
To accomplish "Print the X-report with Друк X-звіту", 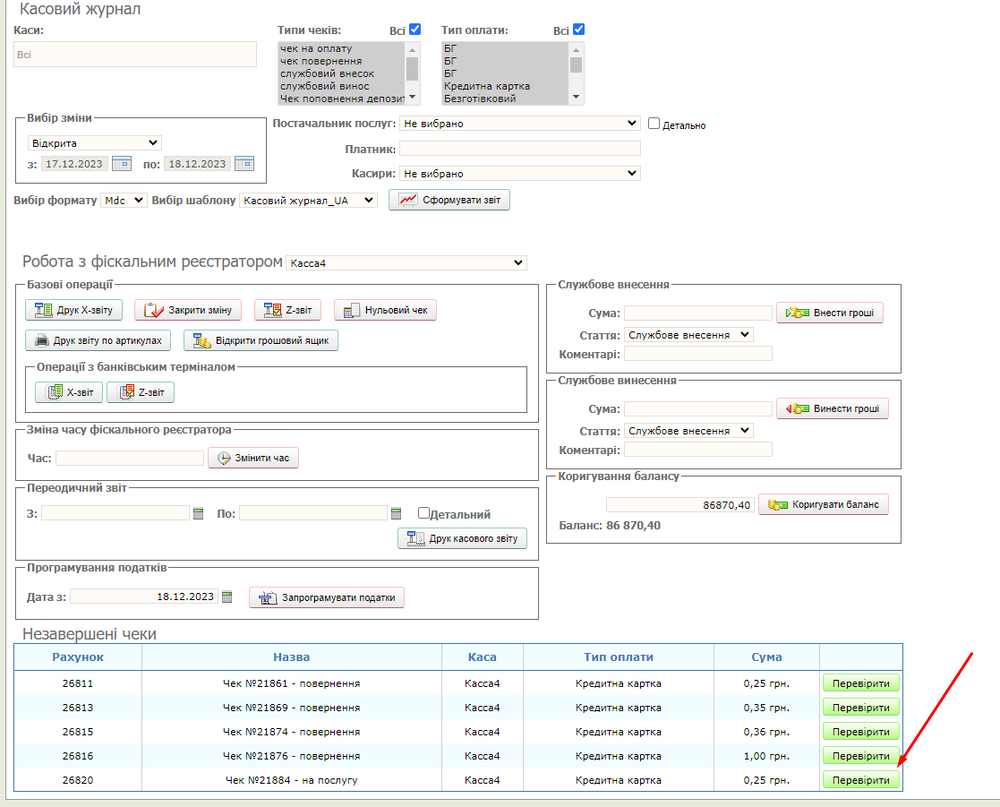I will (75, 310).
